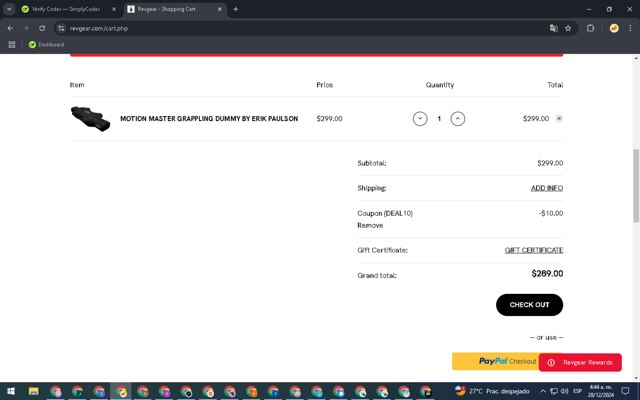The width and height of the screenshot is (640, 400).
Task: Switch to Verify Codes SimplyCodes tab
Action: [x=65, y=9]
